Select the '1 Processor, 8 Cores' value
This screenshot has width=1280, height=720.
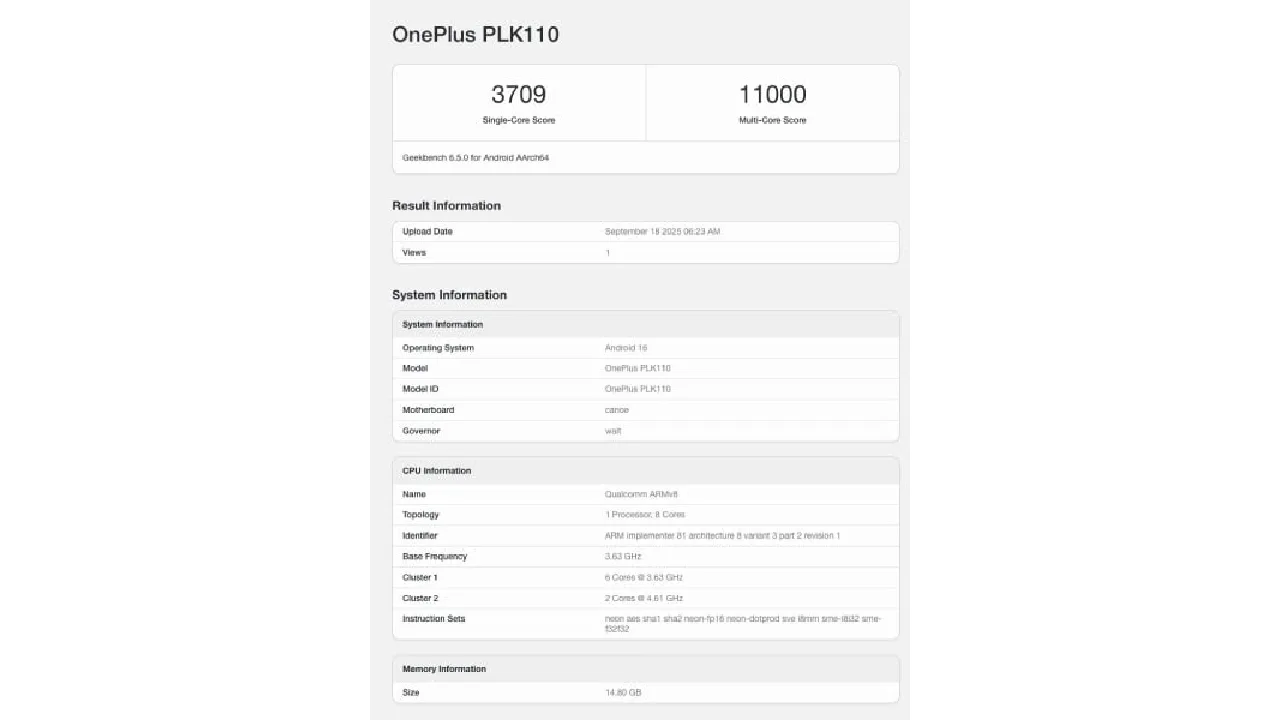[x=645, y=514]
